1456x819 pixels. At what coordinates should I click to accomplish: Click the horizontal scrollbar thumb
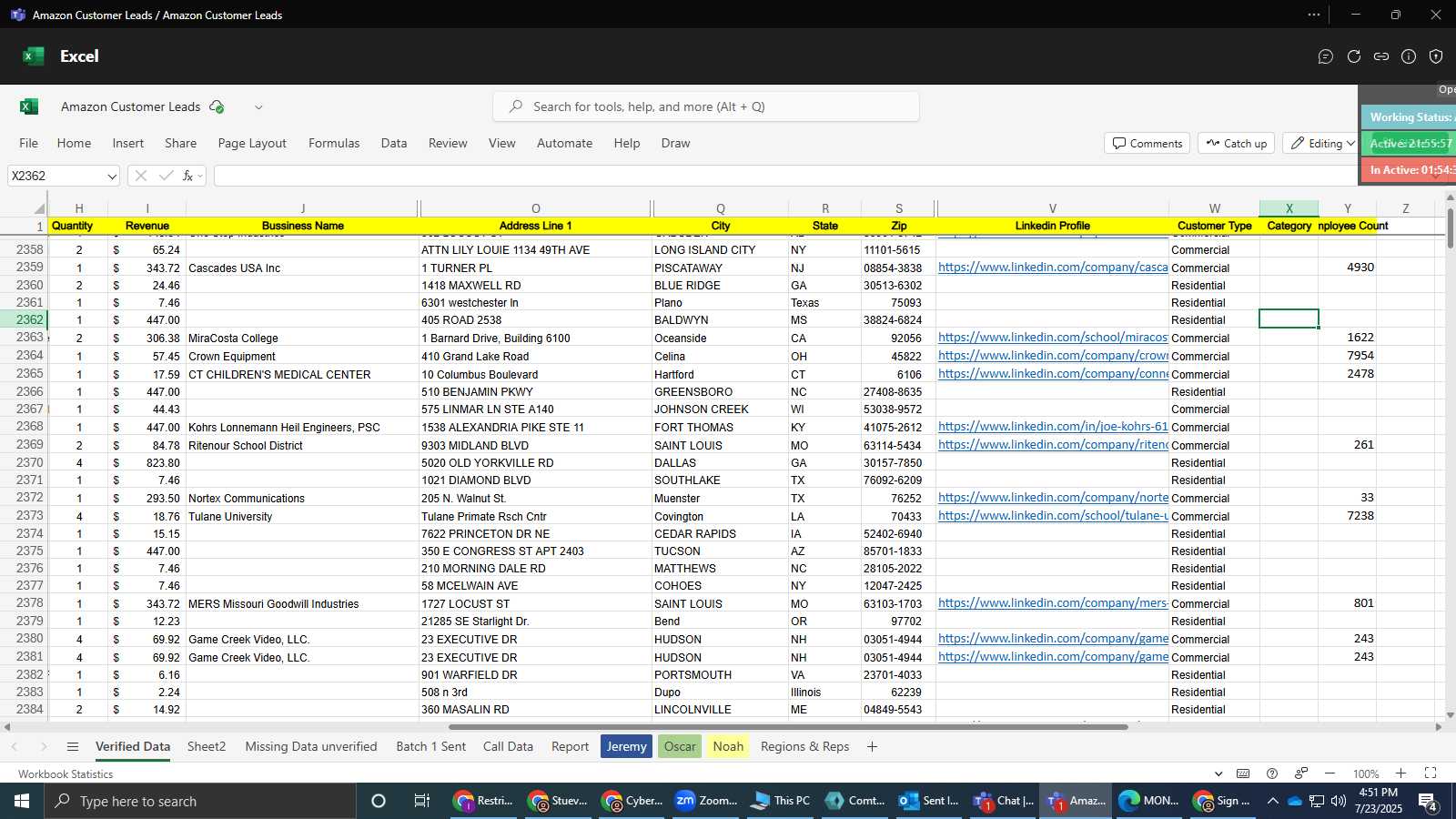pos(788,726)
